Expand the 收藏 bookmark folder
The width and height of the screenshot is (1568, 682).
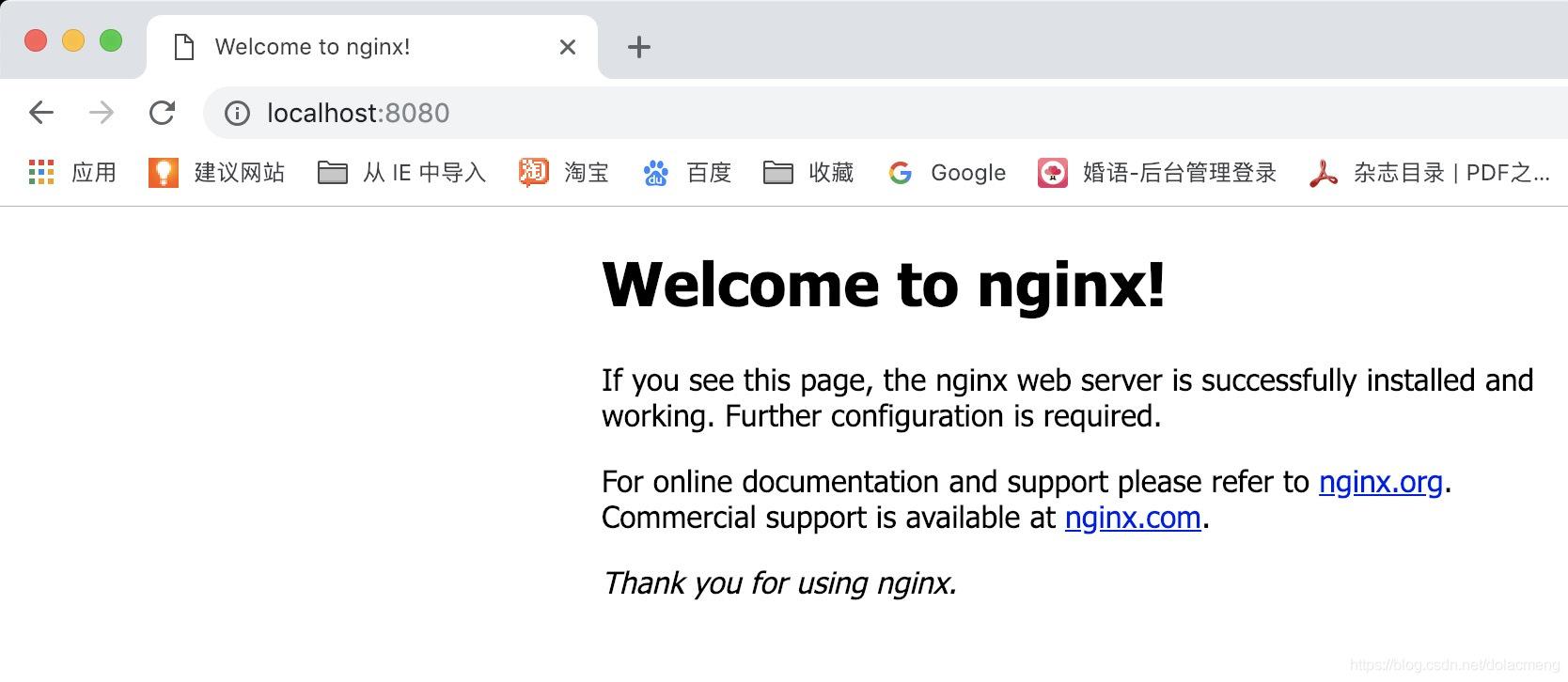808,173
